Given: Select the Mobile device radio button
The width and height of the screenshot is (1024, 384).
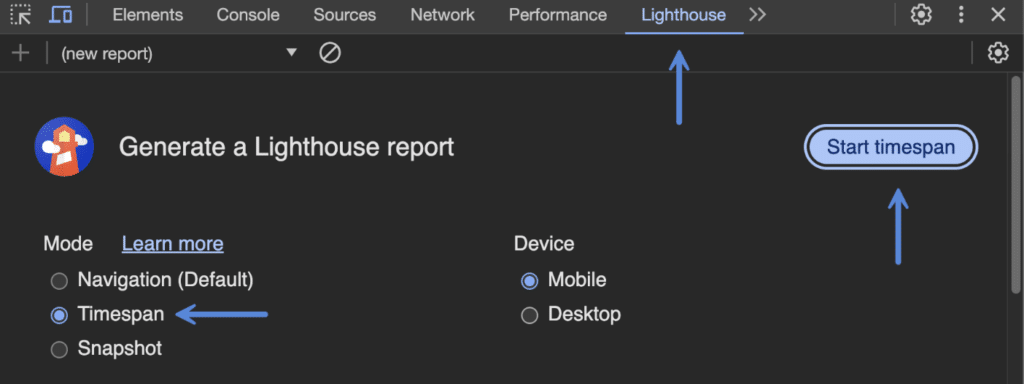Looking at the screenshot, I should [530, 281].
